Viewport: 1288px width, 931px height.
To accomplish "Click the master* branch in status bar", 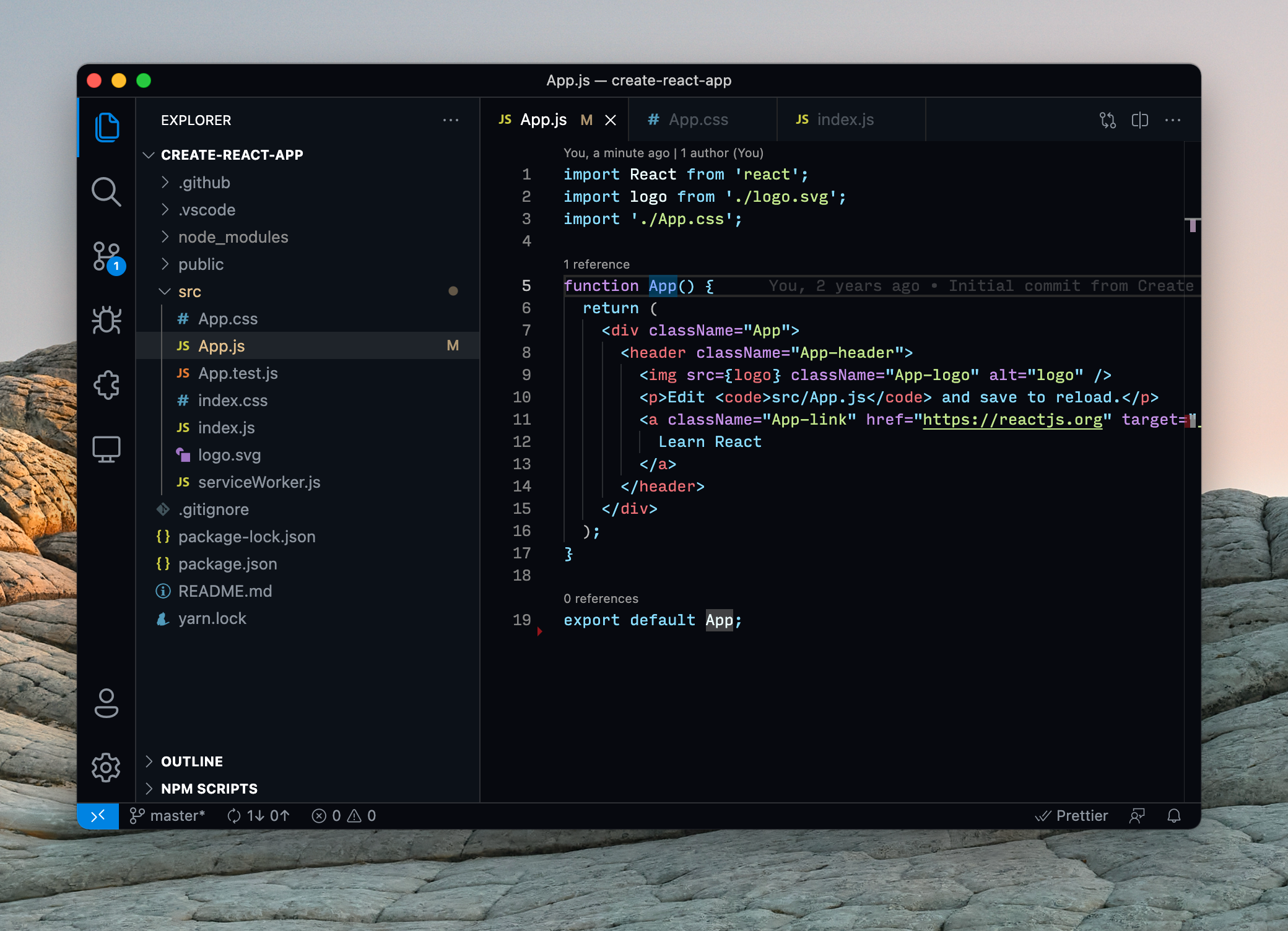I will click(x=168, y=816).
